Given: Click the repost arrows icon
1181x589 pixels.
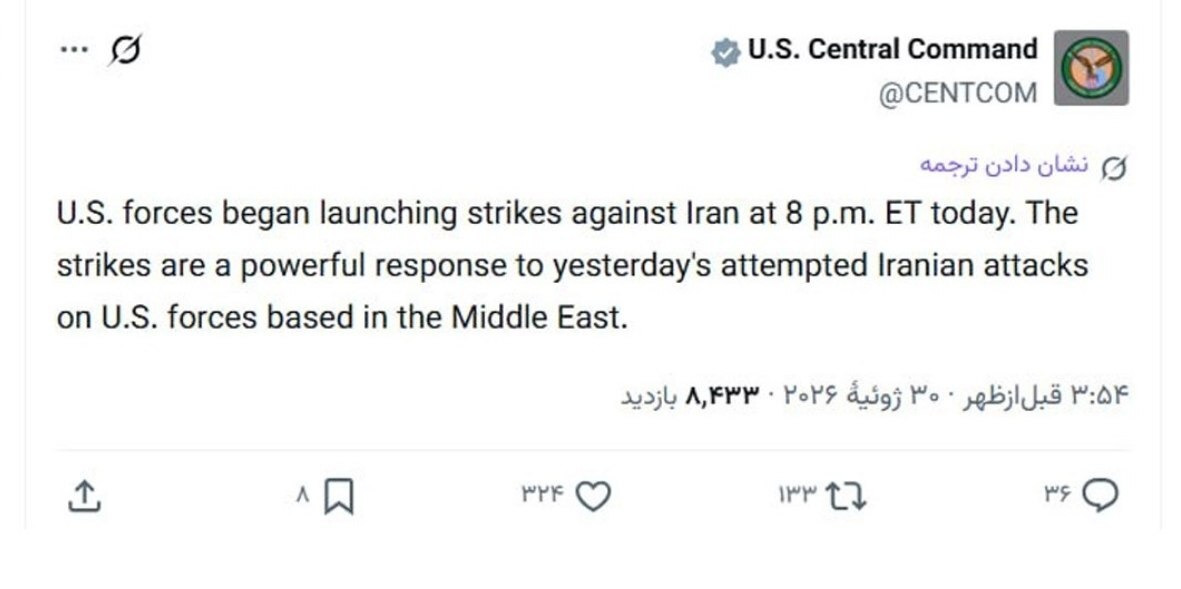Looking at the screenshot, I should tap(846, 496).
